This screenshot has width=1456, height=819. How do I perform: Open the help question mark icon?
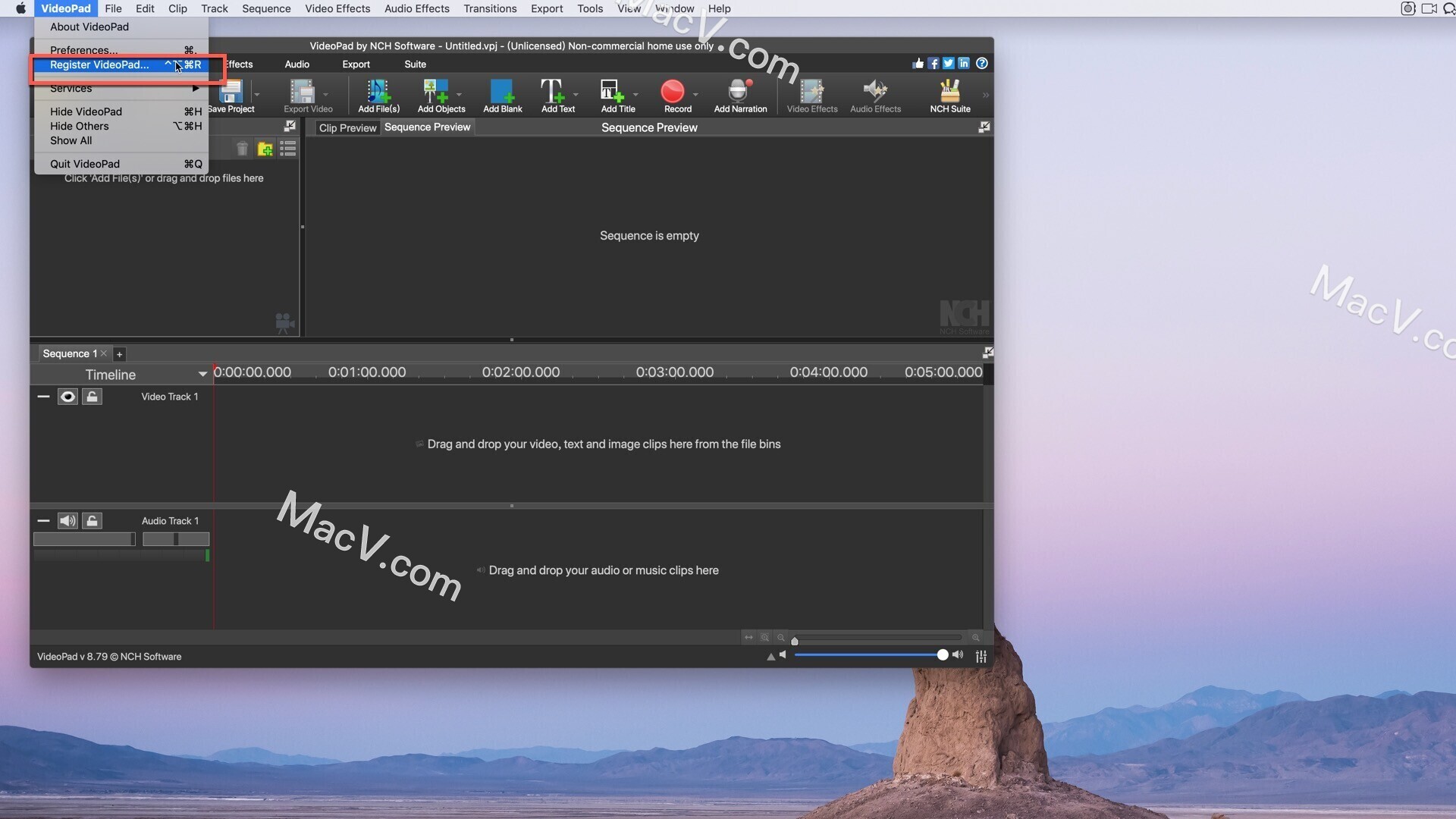pyautogui.click(x=982, y=64)
